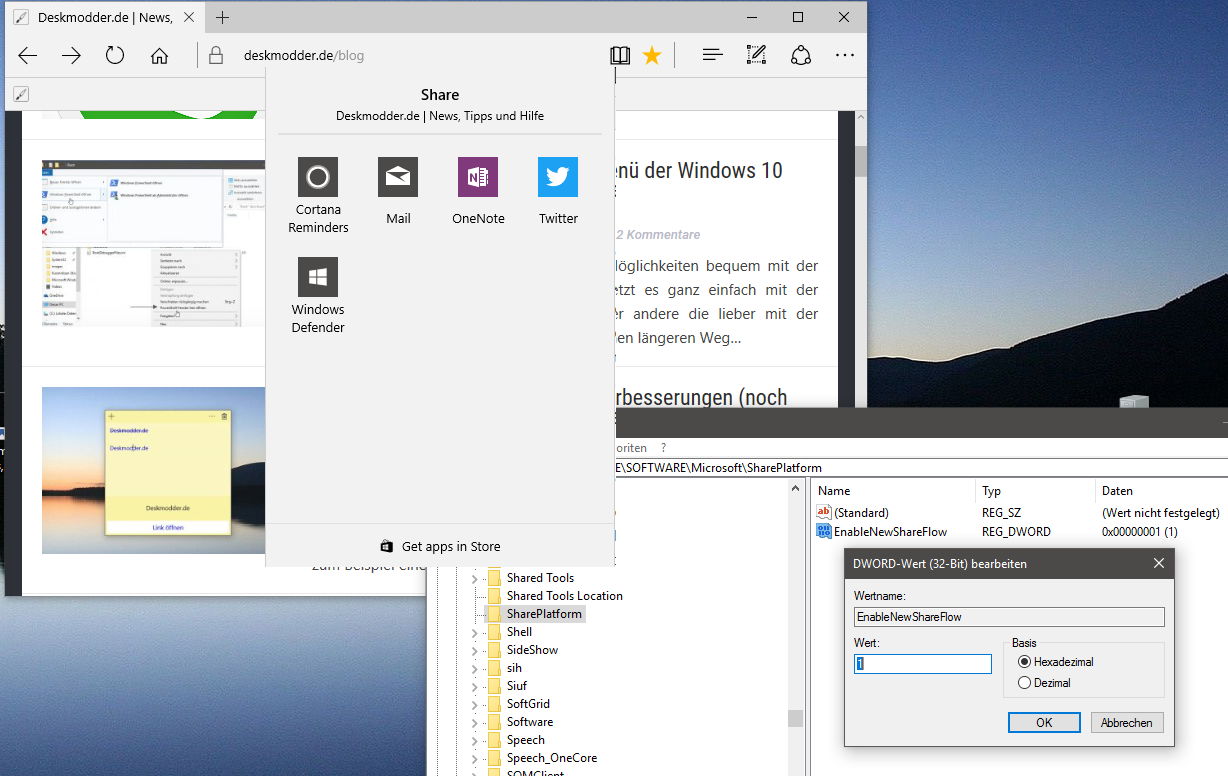Click the registry tree scrollbar thumb
1228x776 pixels.
795,718
